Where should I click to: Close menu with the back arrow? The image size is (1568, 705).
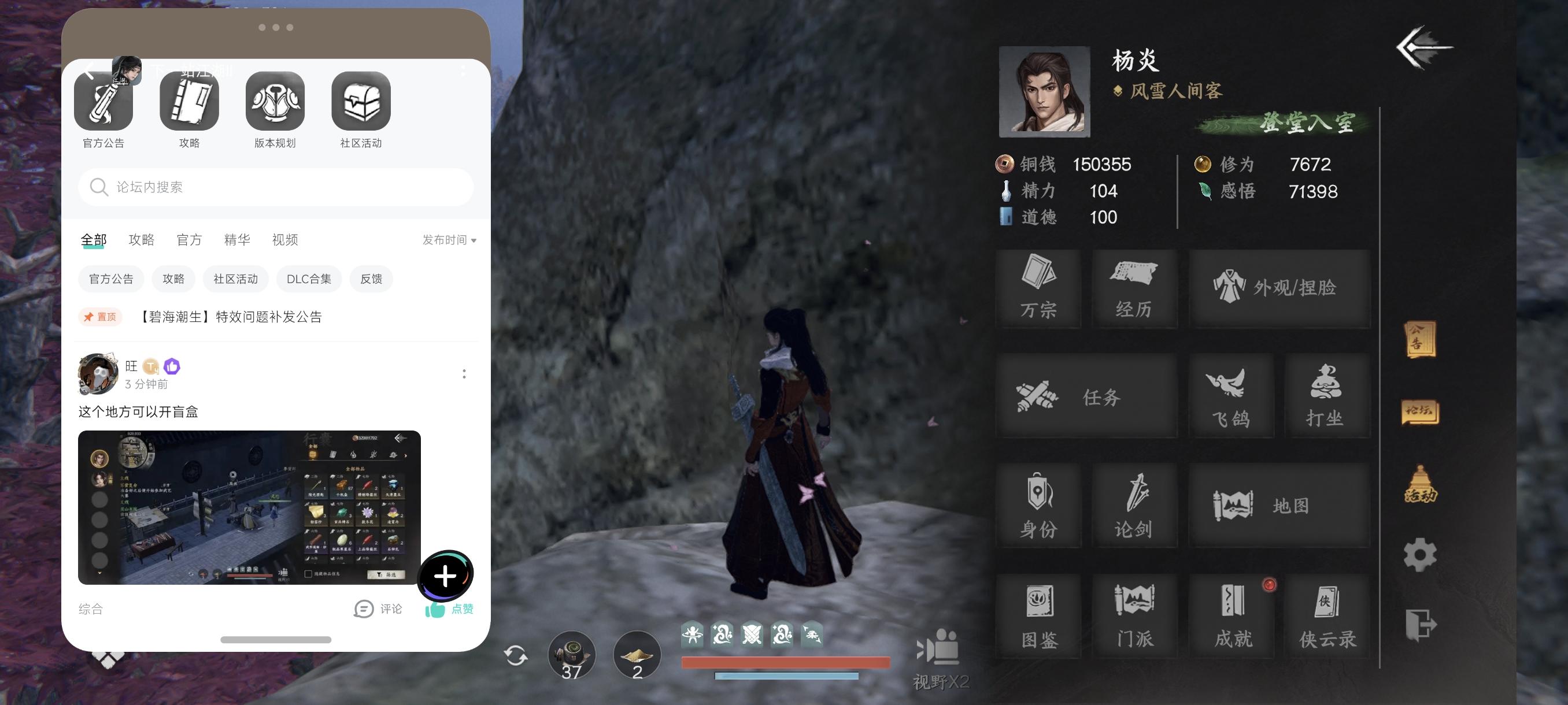point(1422,47)
